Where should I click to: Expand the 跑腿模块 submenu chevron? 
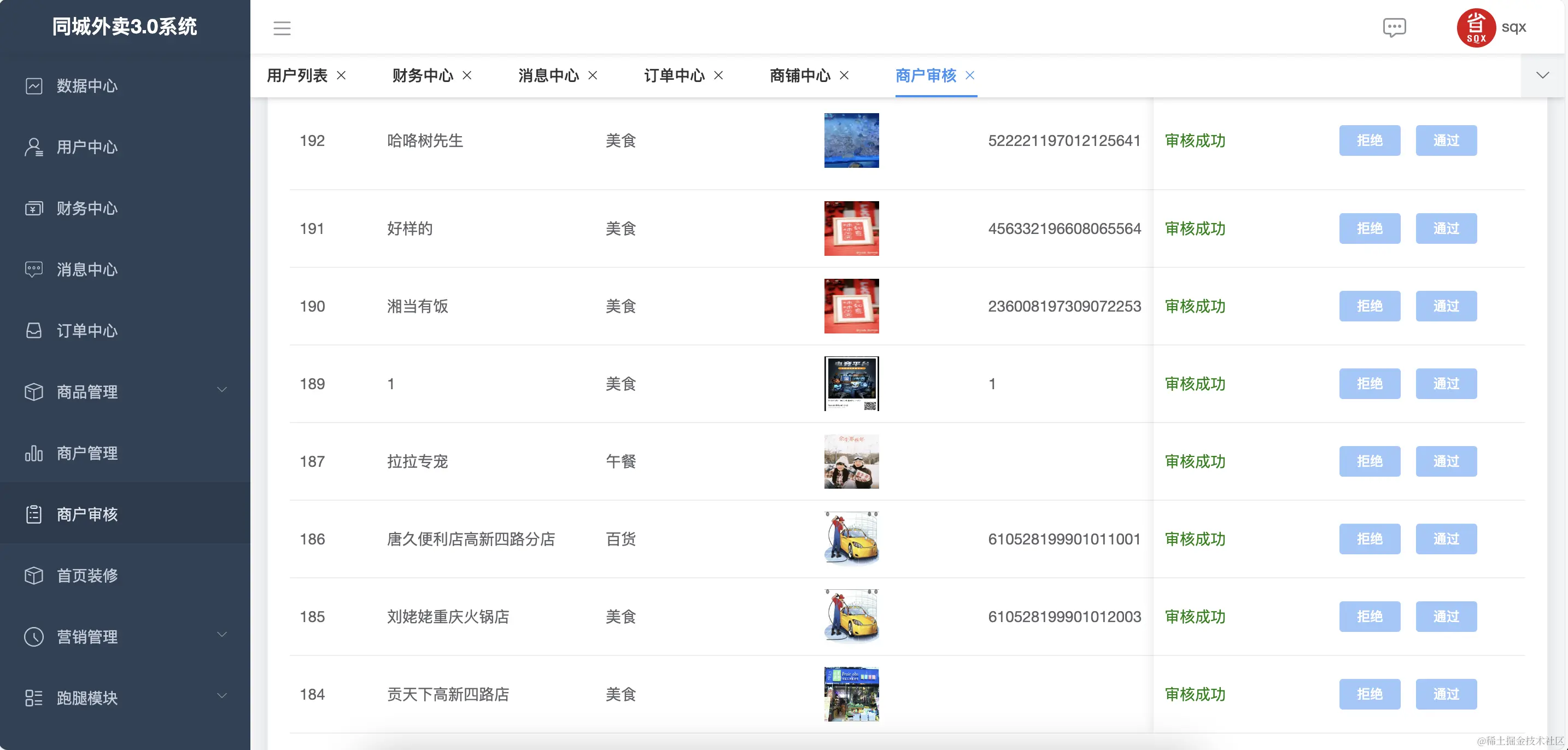coord(222,696)
